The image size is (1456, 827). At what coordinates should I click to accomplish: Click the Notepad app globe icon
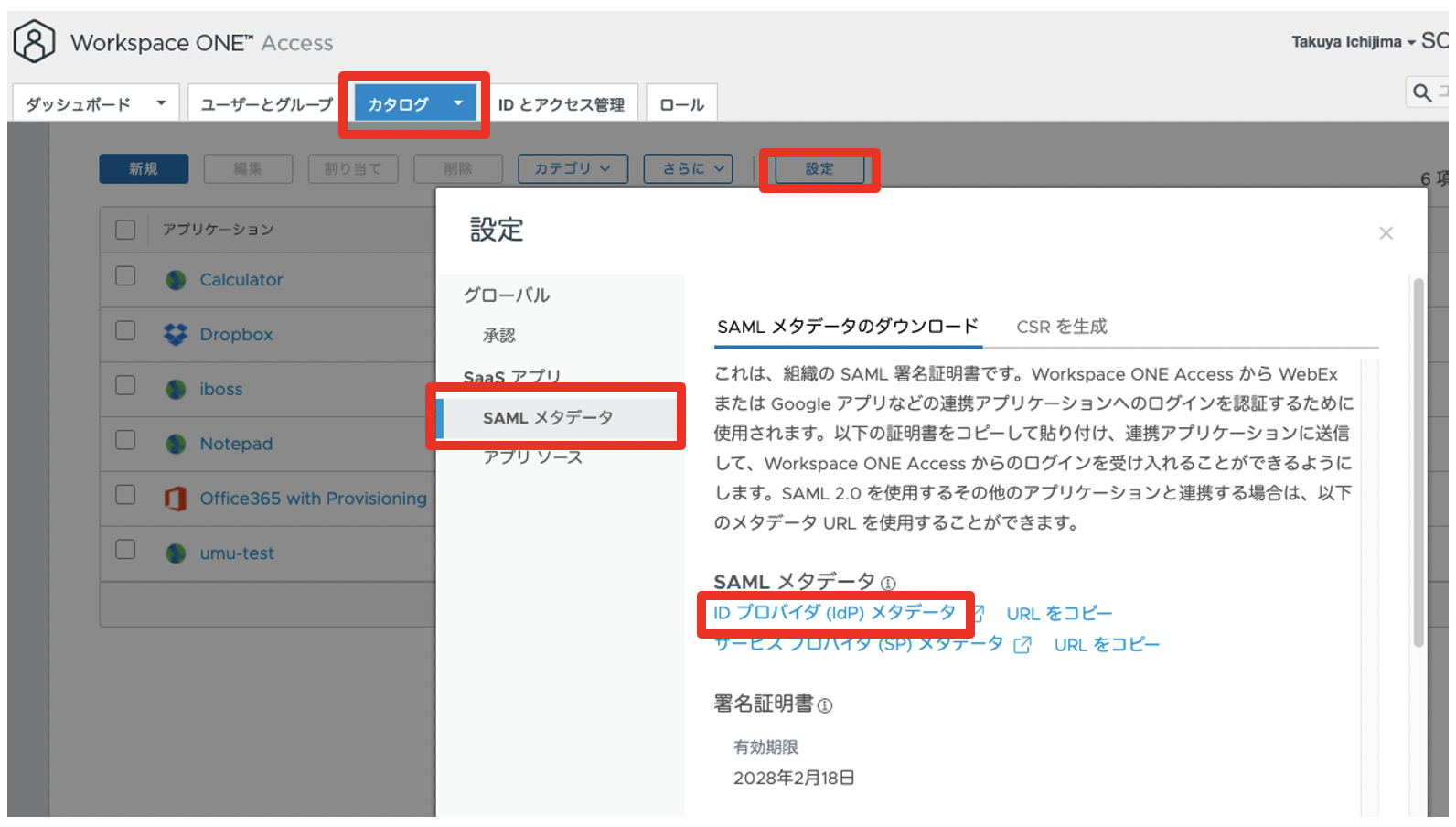(x=176, y=444)
